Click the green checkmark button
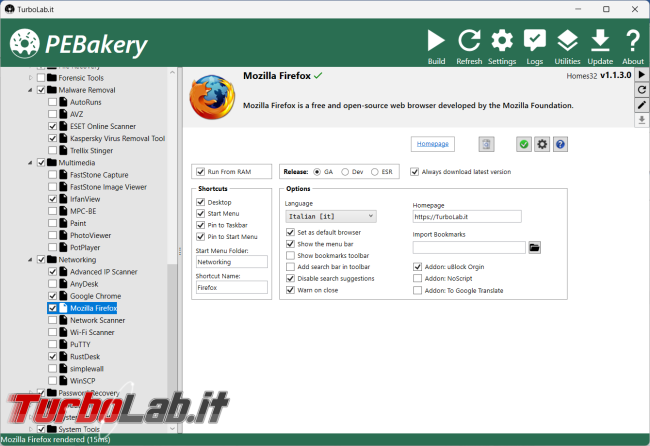650x446 pixels. click(524, 144)
